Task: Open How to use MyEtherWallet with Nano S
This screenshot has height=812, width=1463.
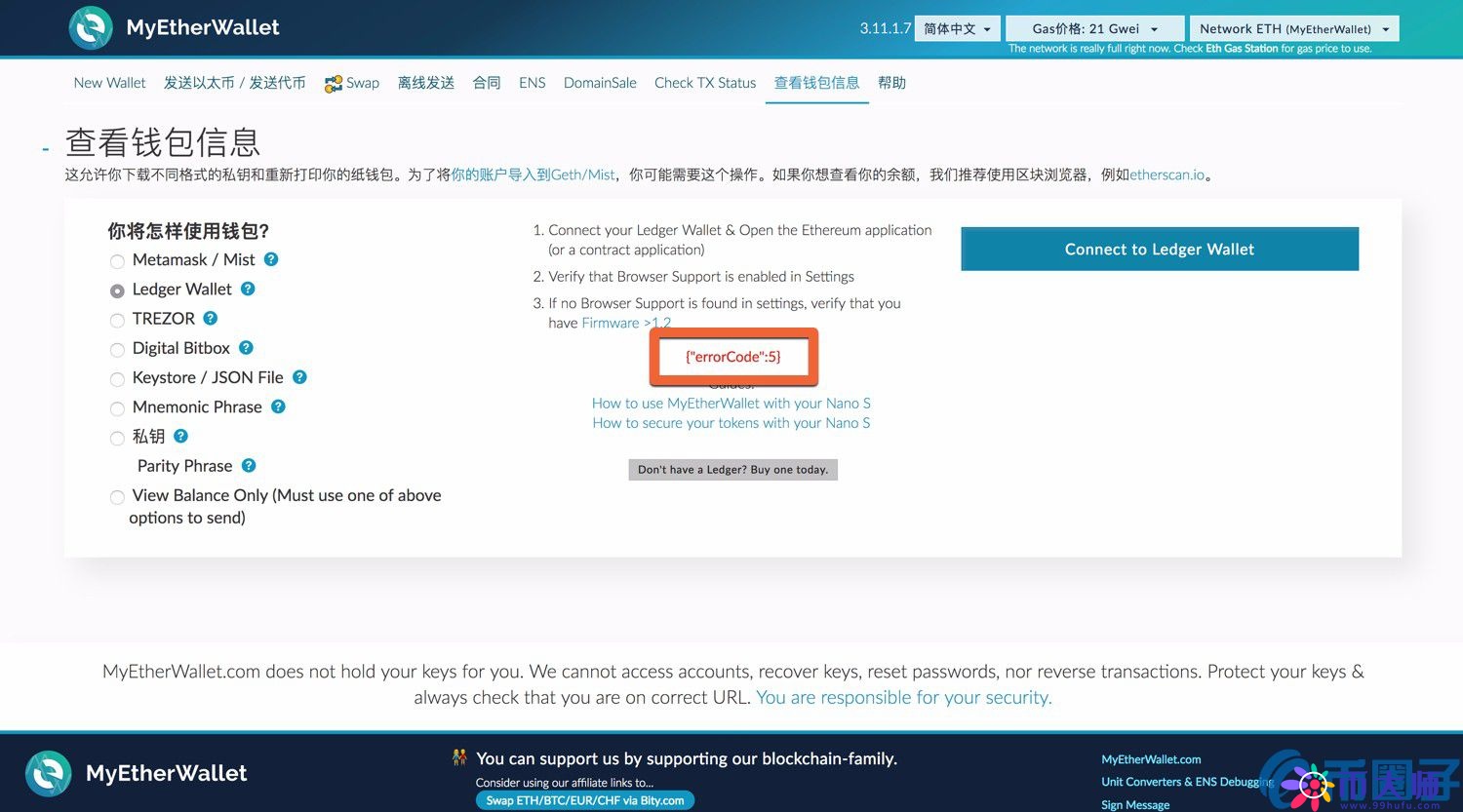Action: 731,403
